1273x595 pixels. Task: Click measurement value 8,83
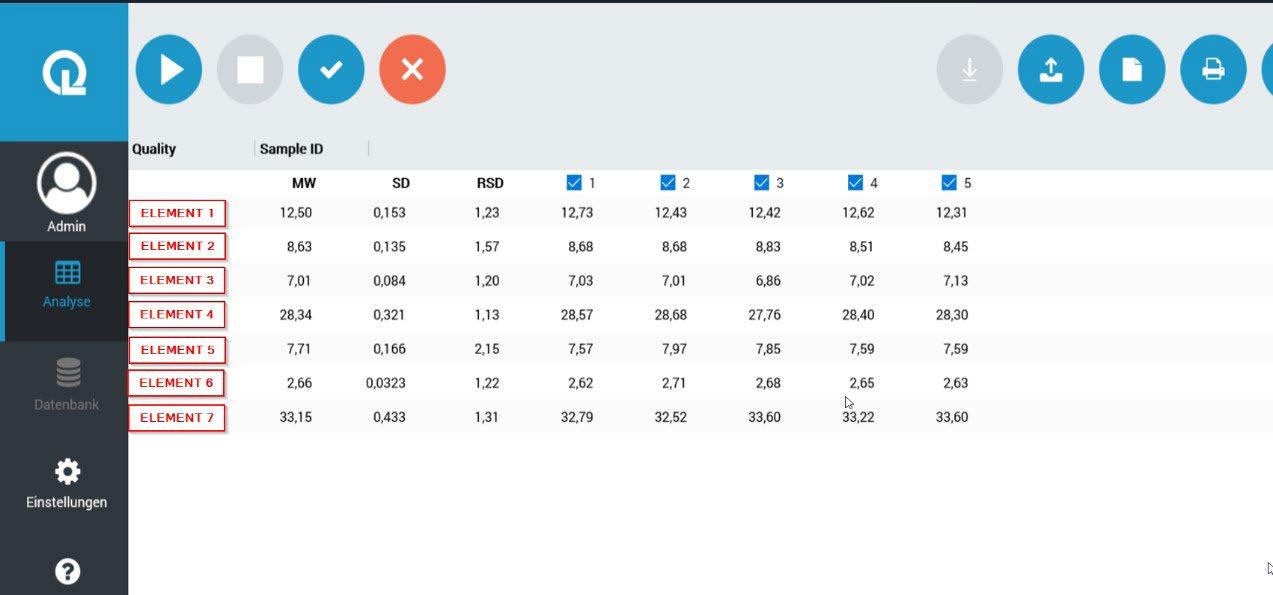click(x=768, y=247)
